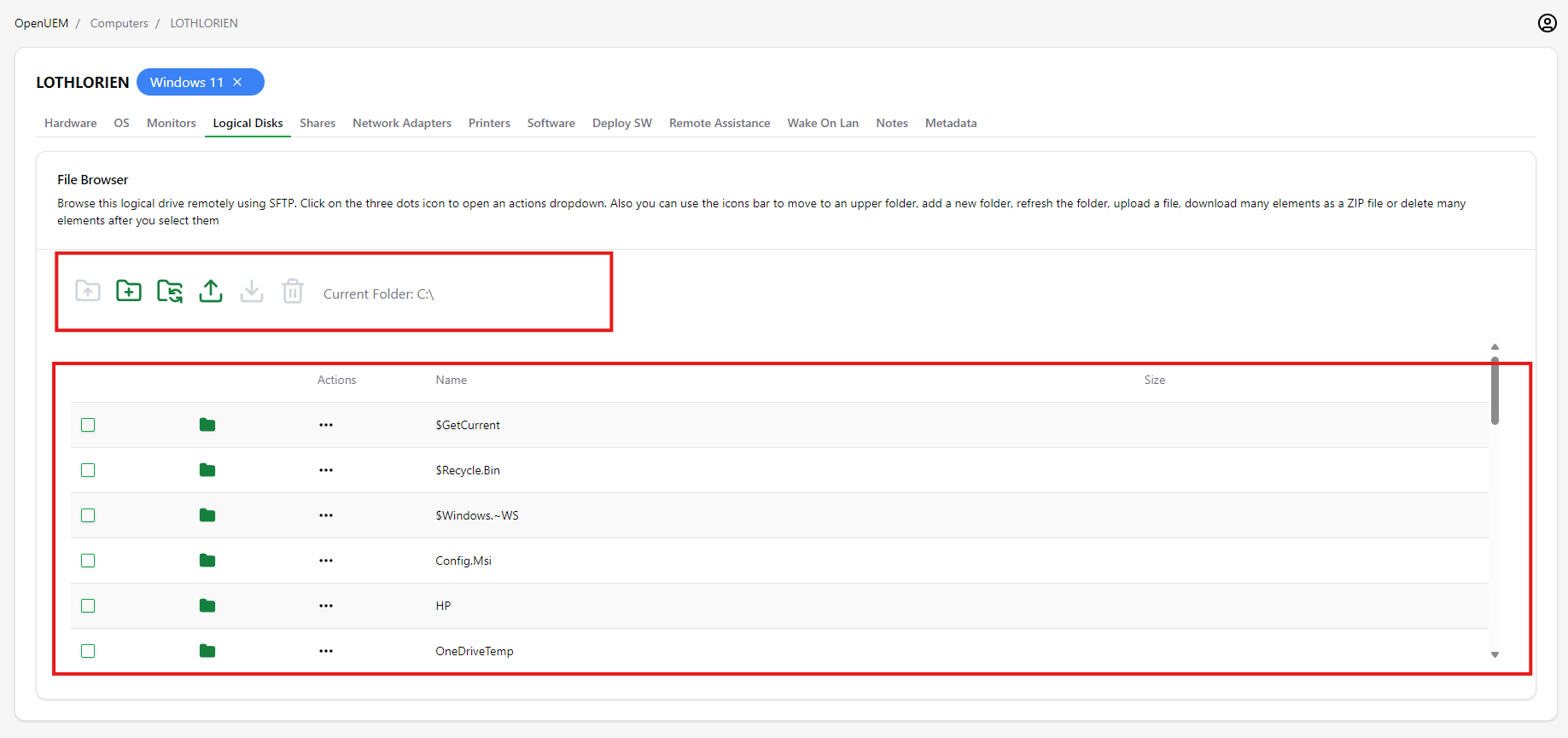Viewport: 1568px width, 738px height.
Task: Click the $GetCurrent folder name
Action: [x=468, y=425]
